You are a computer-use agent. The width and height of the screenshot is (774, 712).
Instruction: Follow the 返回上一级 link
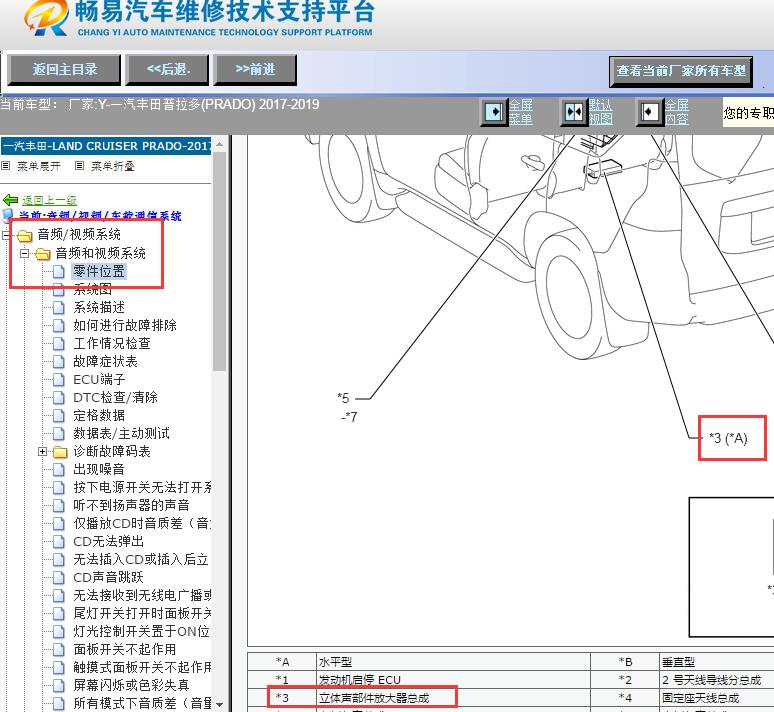point(49,200)
